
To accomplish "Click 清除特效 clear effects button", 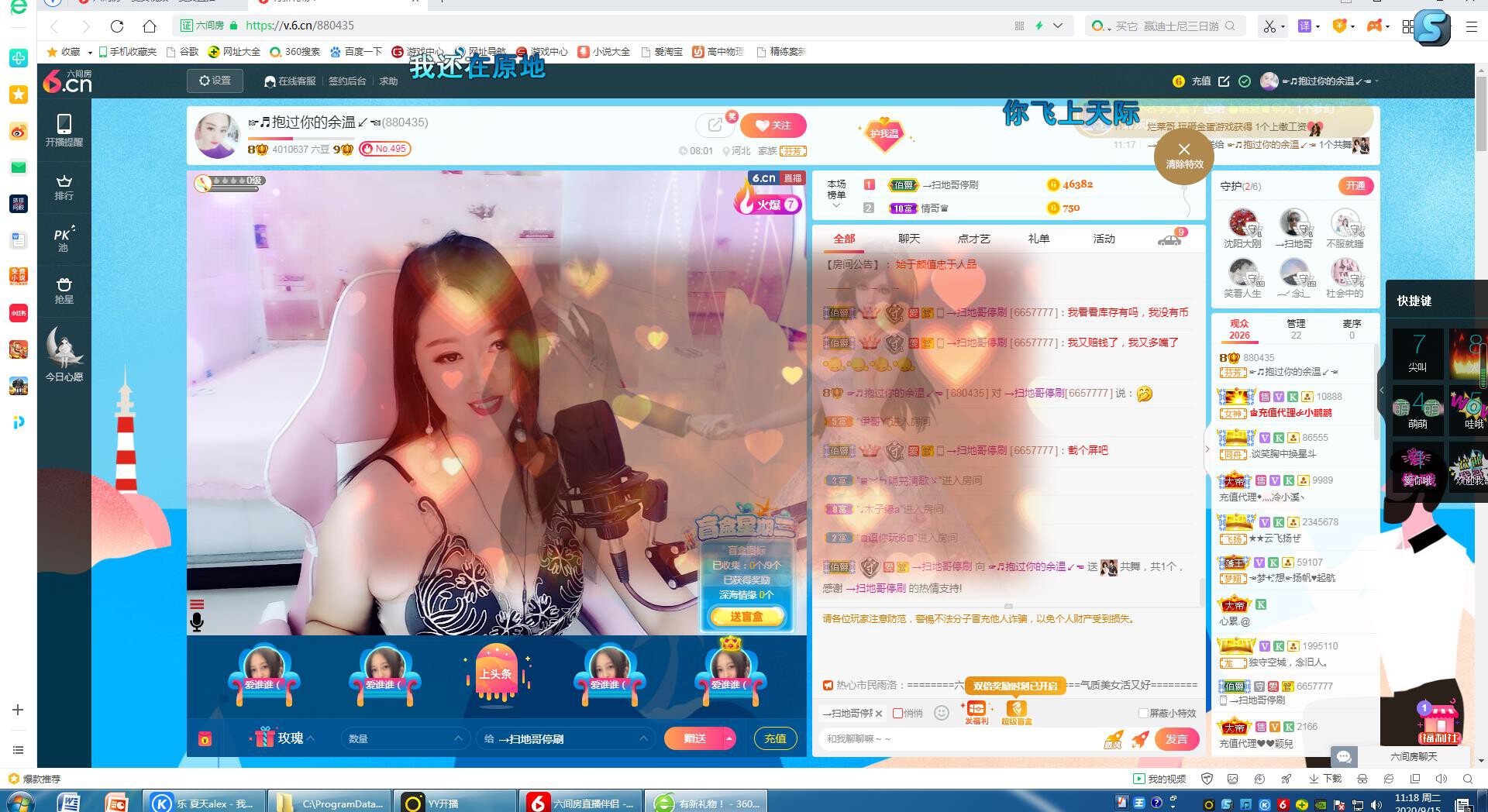I will (1184, 157).
